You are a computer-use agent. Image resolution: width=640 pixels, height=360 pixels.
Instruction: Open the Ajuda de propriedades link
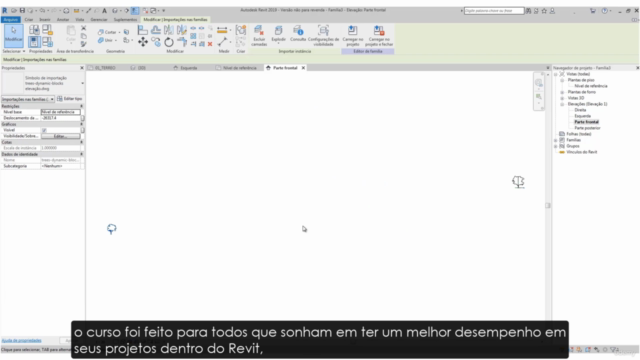click(22, 340)
